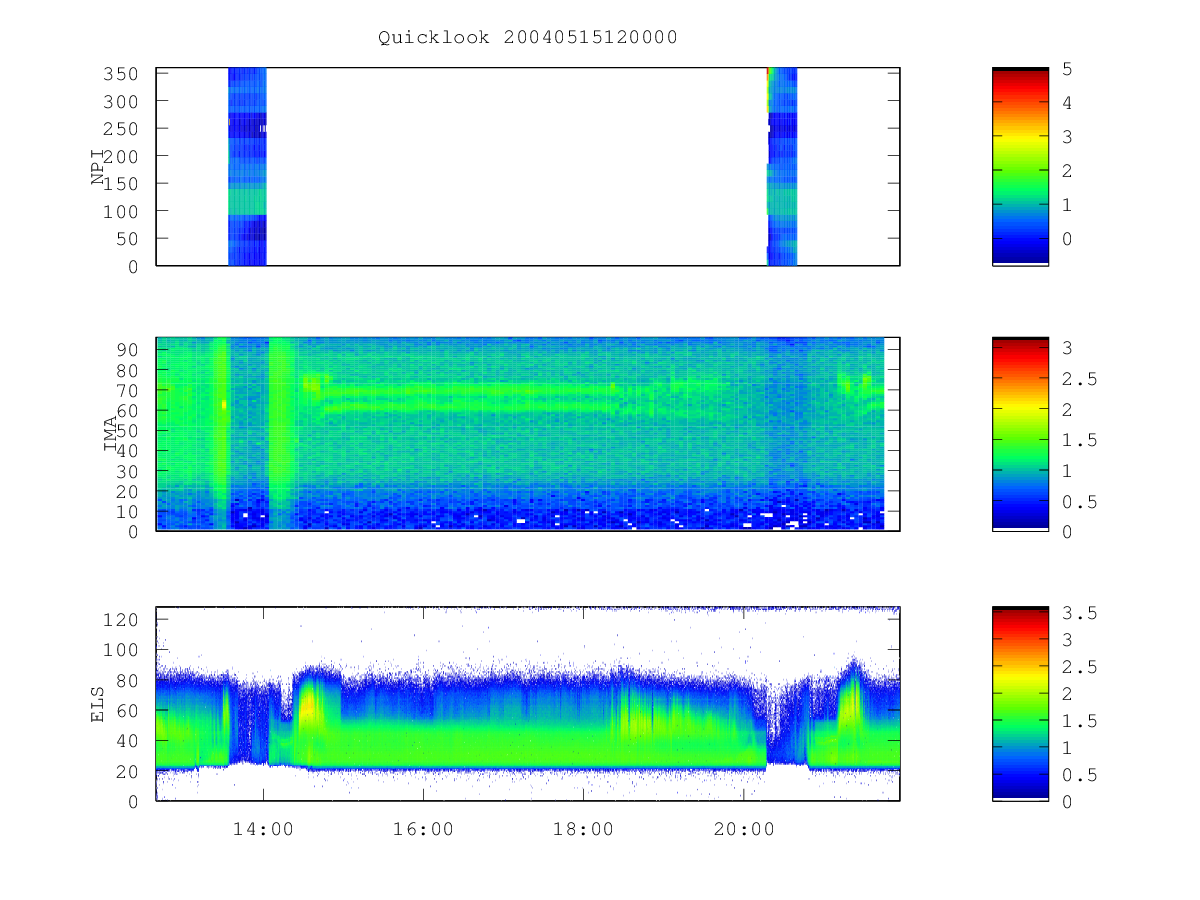Image resolution: width=1200 pixels, height=900 pixels.
Task: Click the 5 label on the NPI colorbar
Action: [x=1068, y=69]
